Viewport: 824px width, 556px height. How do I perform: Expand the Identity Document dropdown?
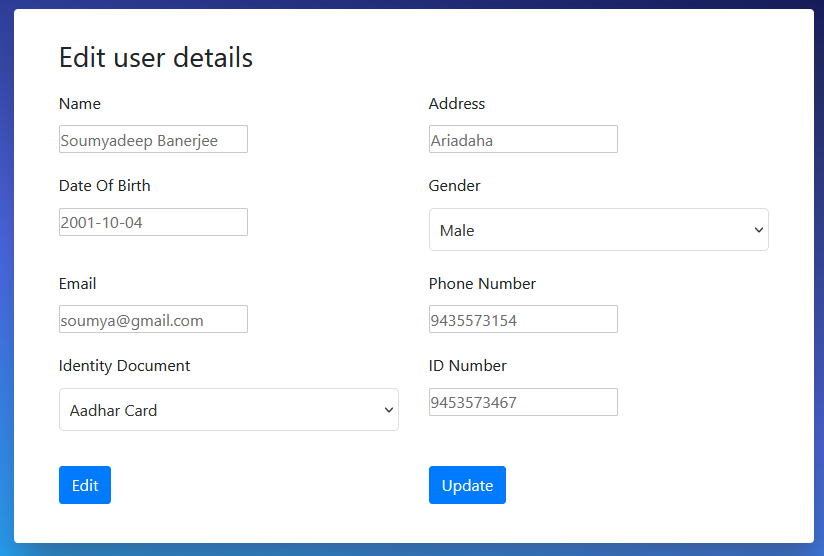pos(228,410)
